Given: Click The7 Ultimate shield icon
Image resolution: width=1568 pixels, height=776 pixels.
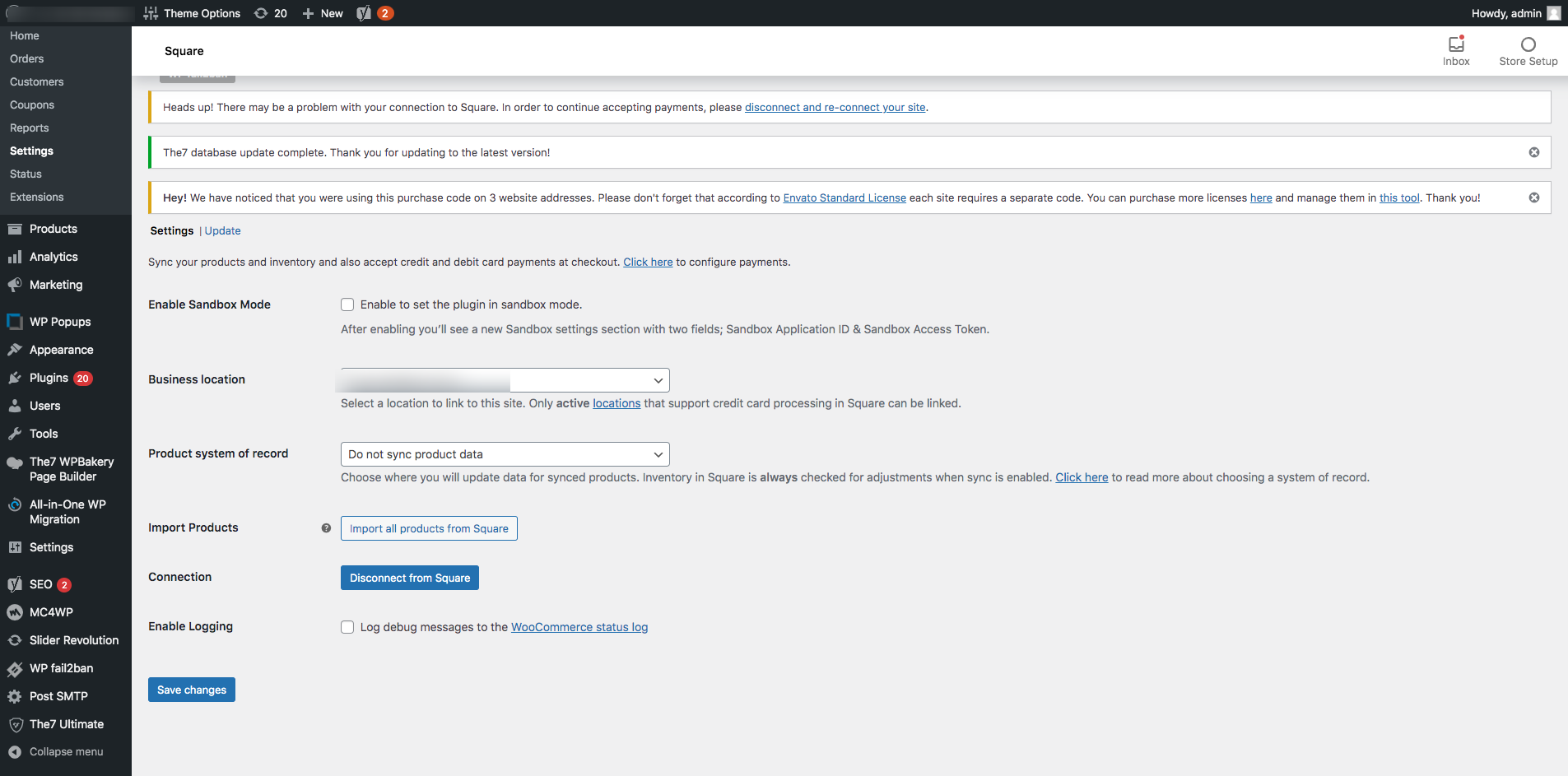Looking at the screenshot, I should click(x=15, y=724).
